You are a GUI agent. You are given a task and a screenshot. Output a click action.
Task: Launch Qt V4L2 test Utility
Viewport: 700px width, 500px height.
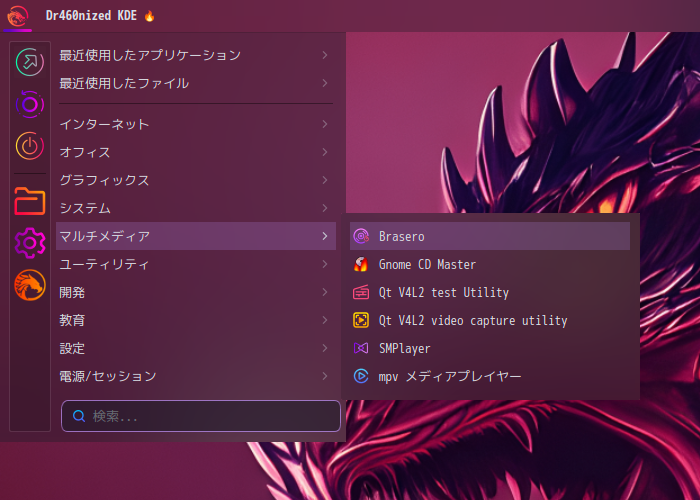pos(490,292)
